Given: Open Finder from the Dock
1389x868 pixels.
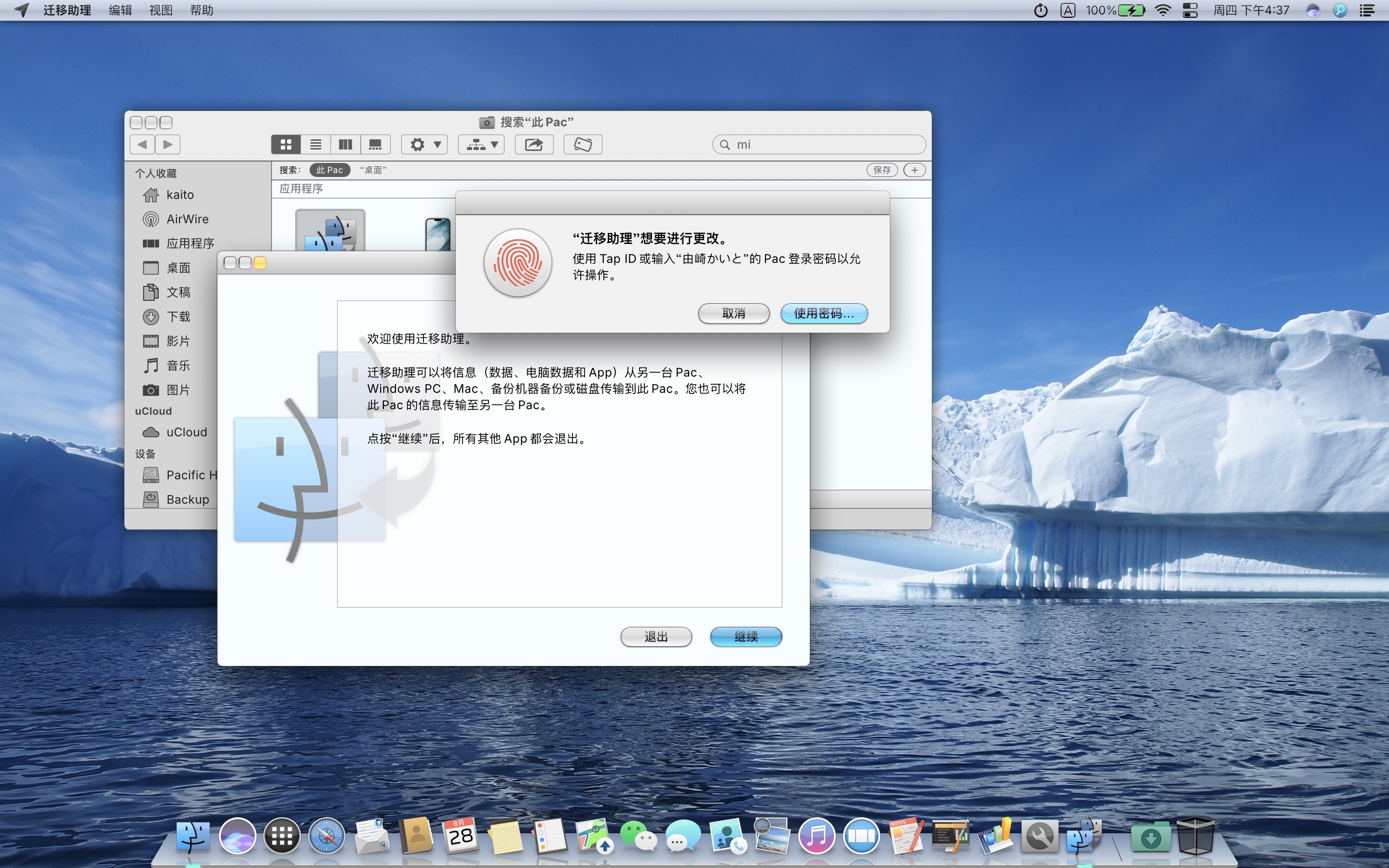Looking at the screenshot, I should coord(192,837).
